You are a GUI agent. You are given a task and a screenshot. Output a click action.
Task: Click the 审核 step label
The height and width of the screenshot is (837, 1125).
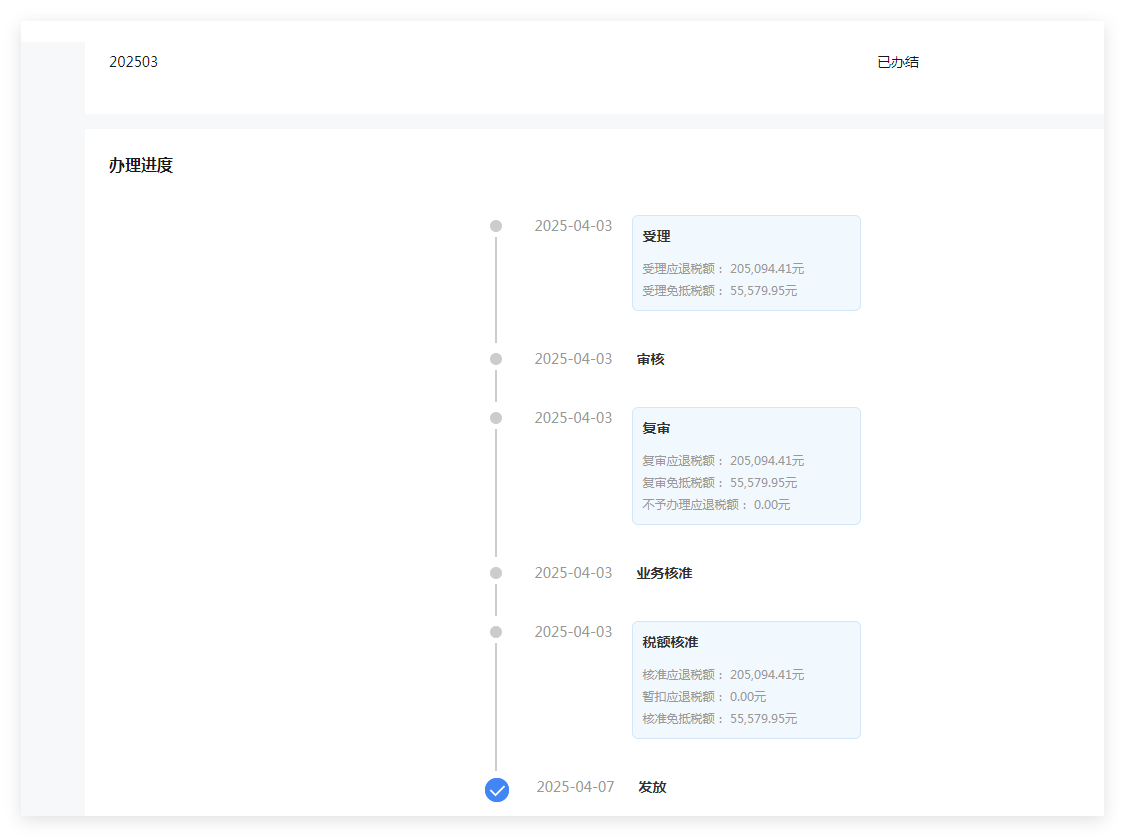[x=651, y=359]
